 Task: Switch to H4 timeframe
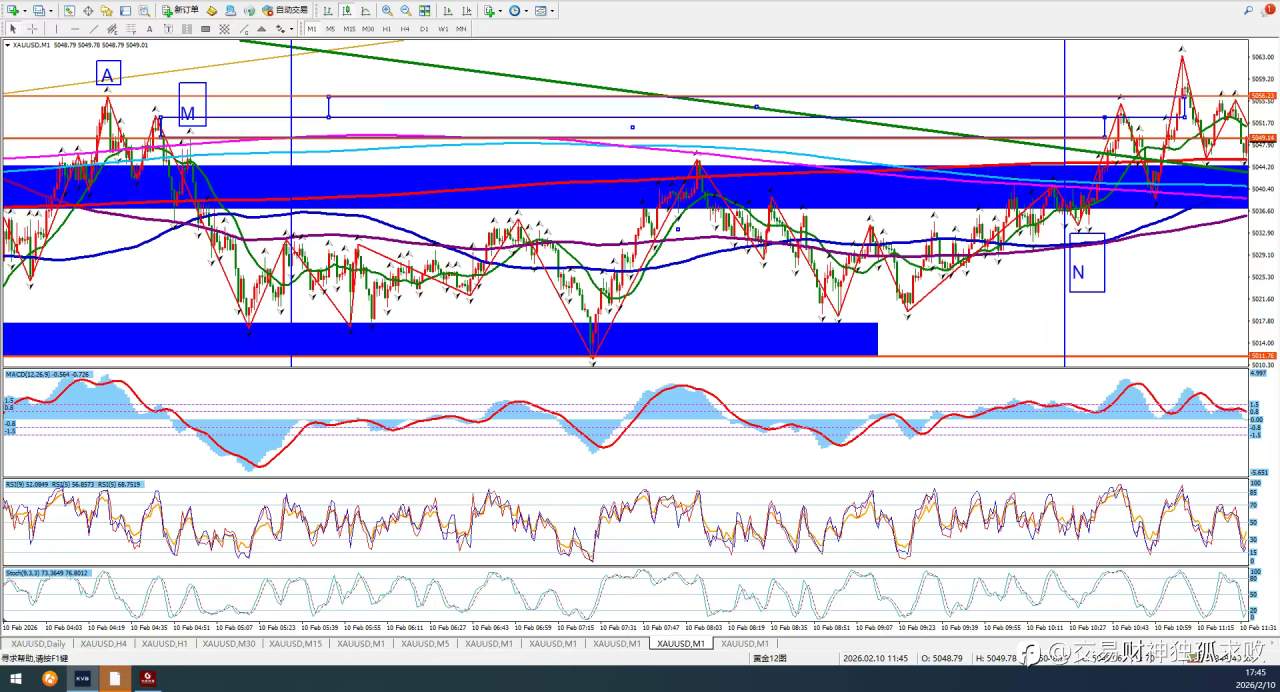(405, 29)
